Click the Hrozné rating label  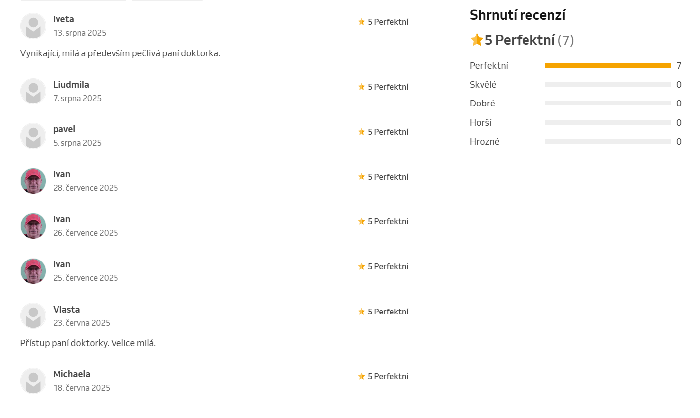pyautogui.click(x=484, y=141)
